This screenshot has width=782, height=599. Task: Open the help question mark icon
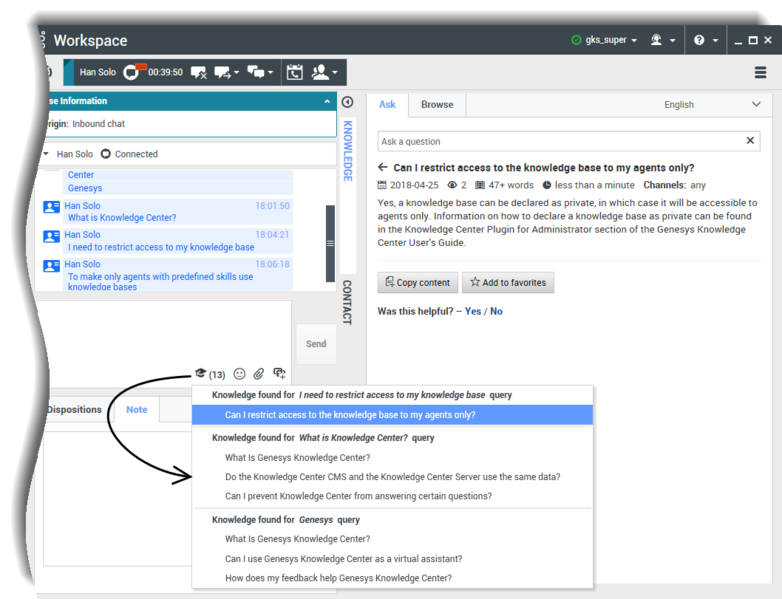[x=699, y=40]
